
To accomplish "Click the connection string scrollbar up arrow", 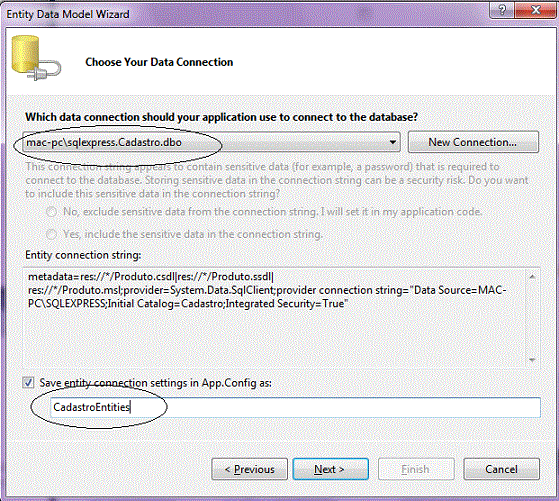I will [x=532, y=277].
